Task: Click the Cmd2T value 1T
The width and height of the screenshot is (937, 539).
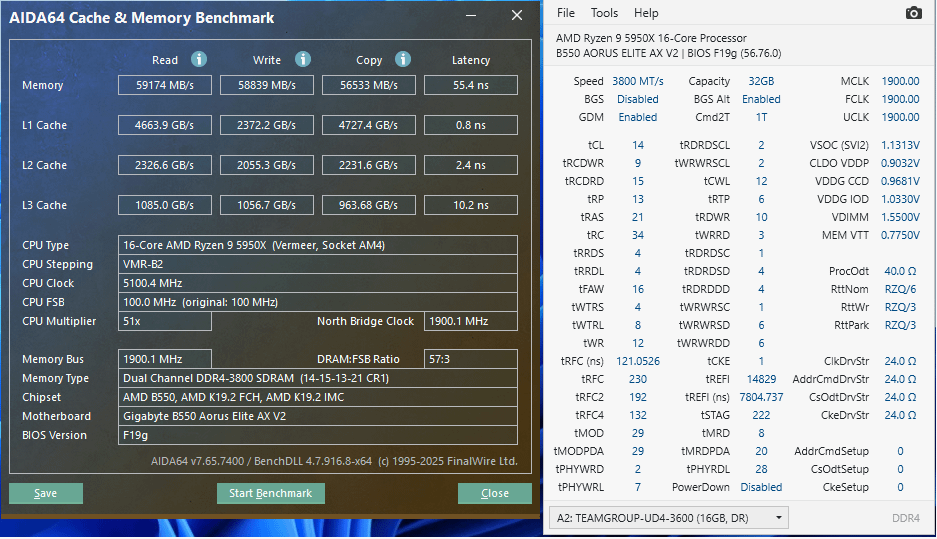Action: pos(761,117)
